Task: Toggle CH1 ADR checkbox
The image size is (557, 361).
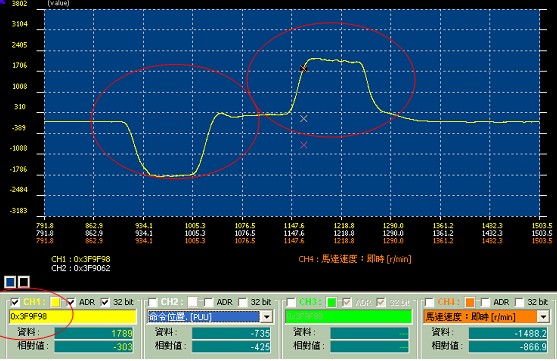Action: click(x=71, y=302)
